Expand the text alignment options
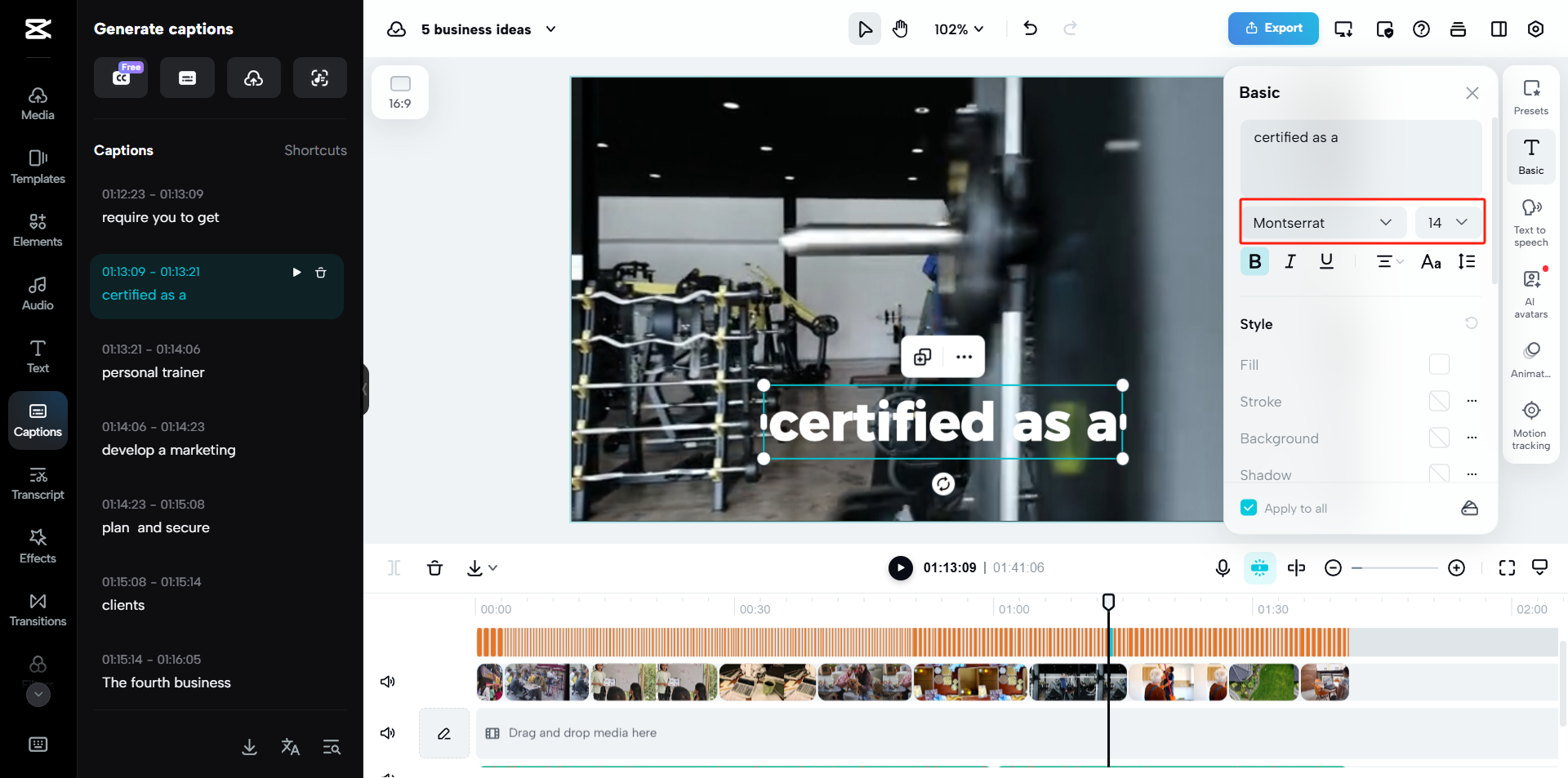 coord(1390,262)
